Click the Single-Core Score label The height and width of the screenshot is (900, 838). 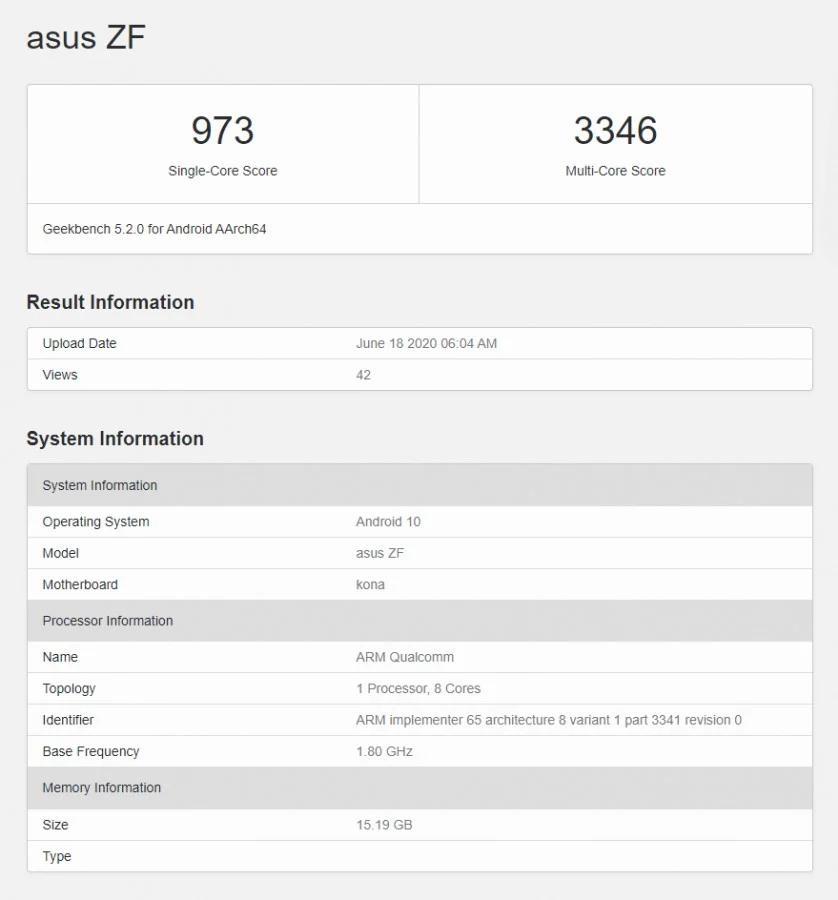tap(222, 170)
